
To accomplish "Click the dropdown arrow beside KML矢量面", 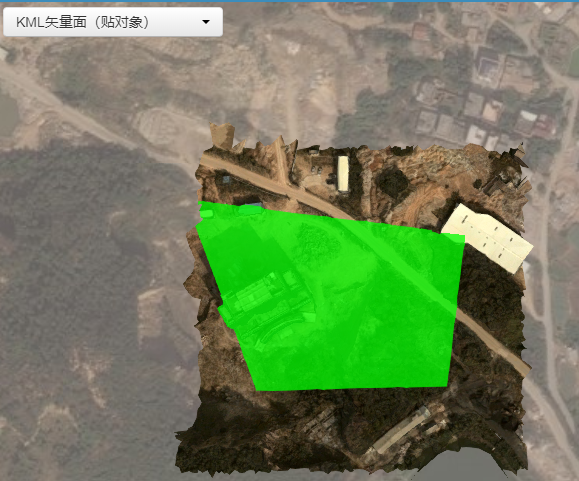I will click(x=206, y=22).
